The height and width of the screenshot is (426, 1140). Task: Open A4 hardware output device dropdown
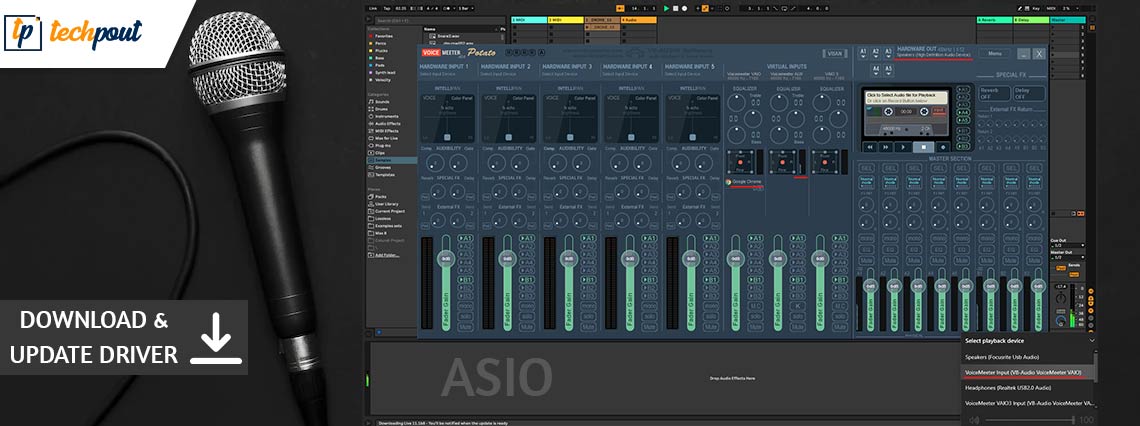[875, 70]
